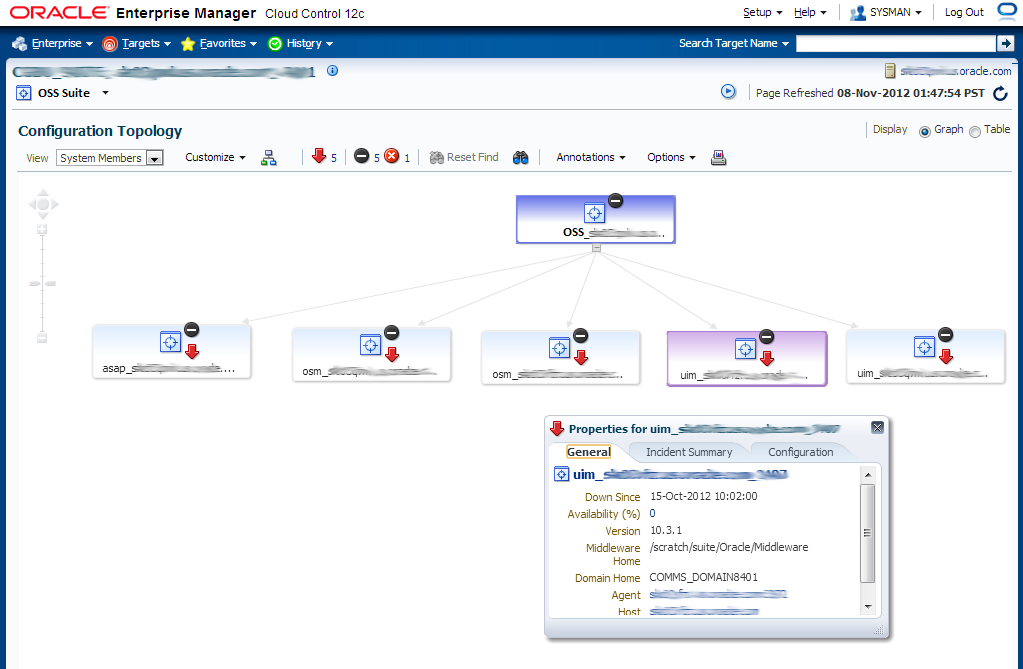Click the zoom slider middle handle
The height and width of the screenshot is (669, 1023).
click(x=42, y=283)
